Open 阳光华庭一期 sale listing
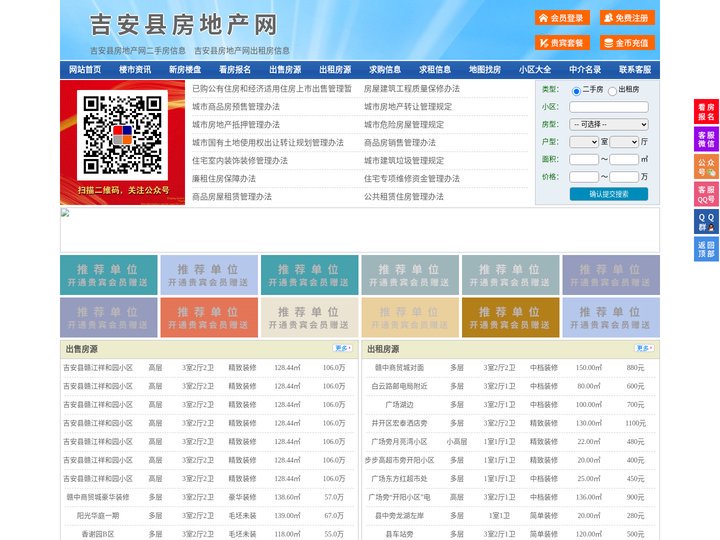720x540 pixels. 98,515
